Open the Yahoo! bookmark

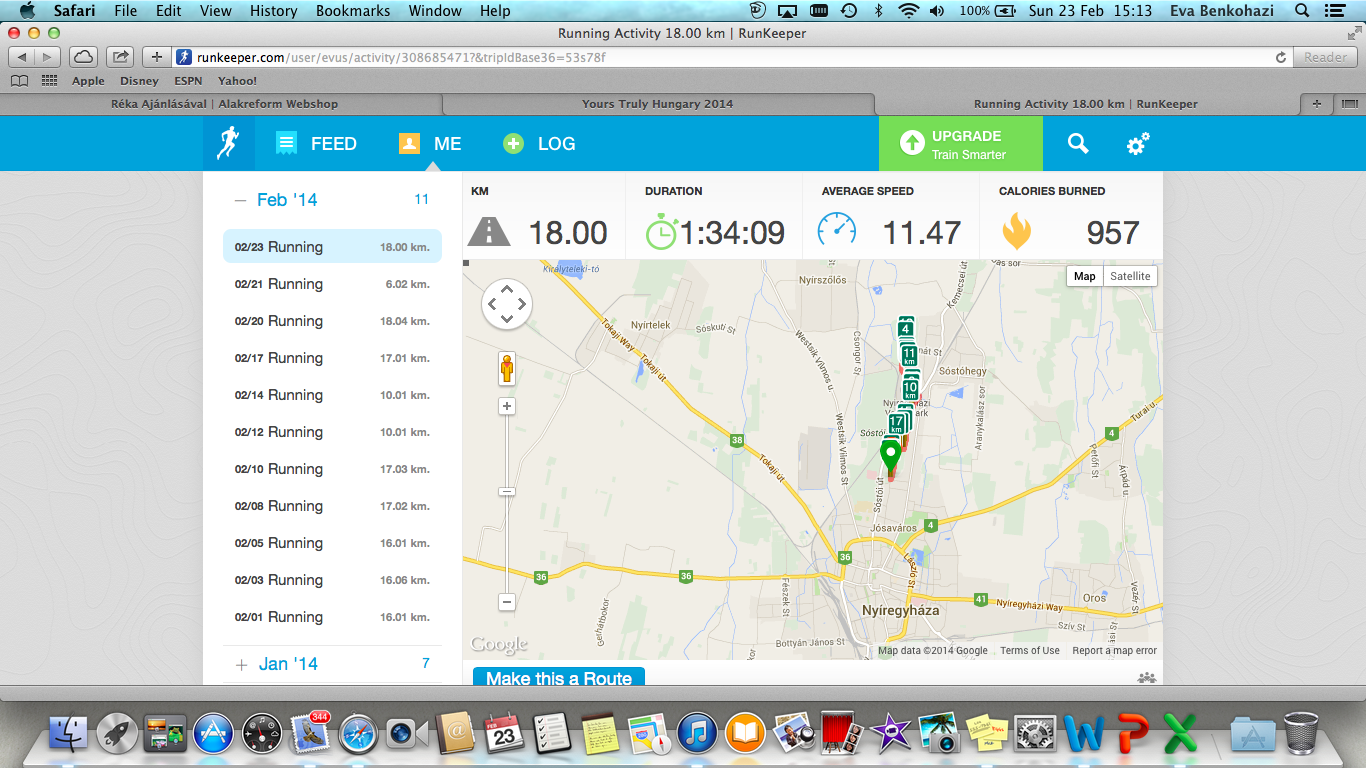click(238, 81)
